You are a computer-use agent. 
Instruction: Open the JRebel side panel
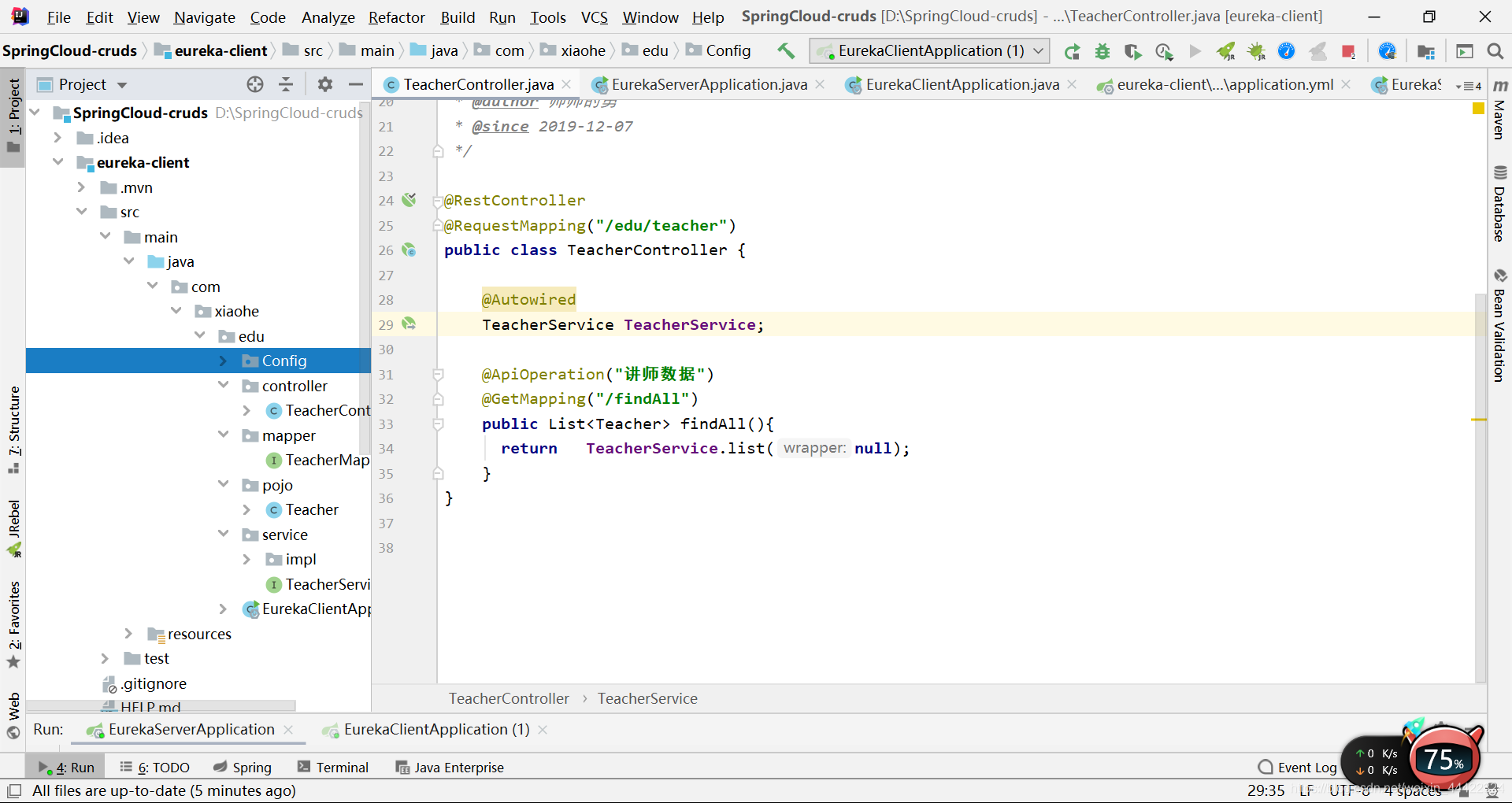(x=14, y=528)
